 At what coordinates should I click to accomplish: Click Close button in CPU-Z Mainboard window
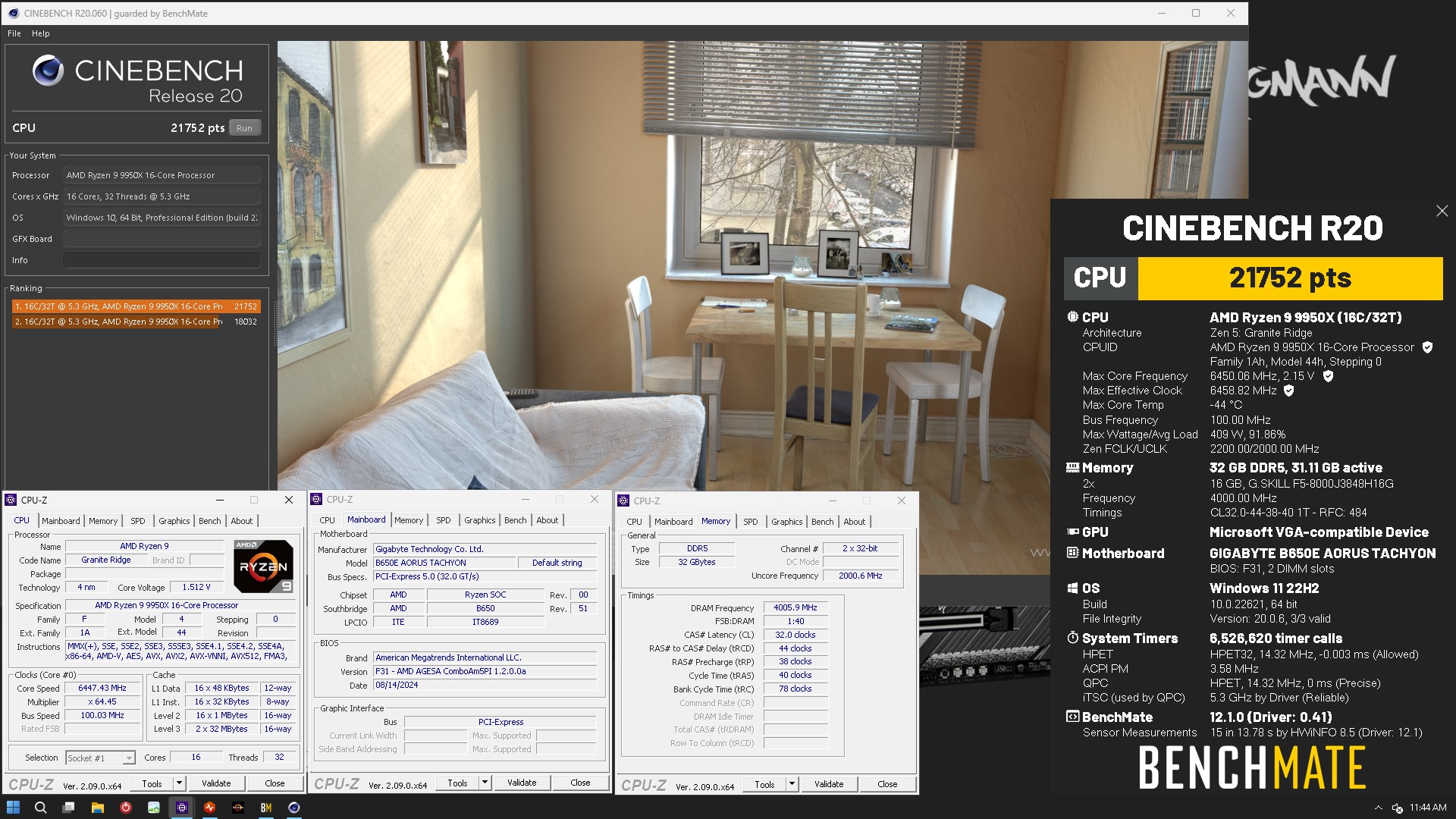(580, 783)
